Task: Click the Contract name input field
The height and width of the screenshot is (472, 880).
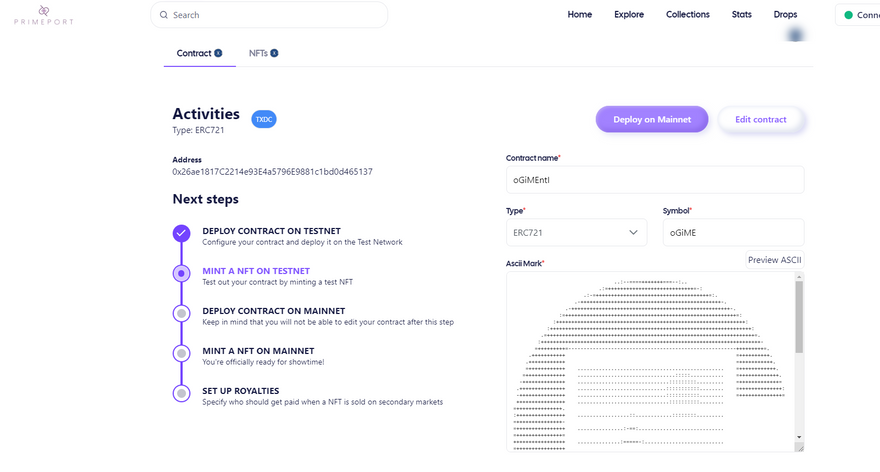Action: tap(655, 180)
